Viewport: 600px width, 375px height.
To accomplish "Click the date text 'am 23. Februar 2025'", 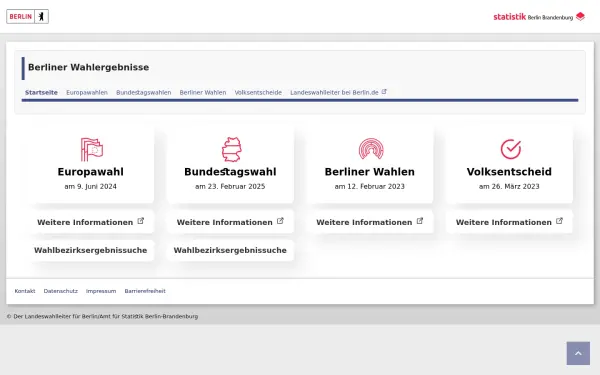I will (230, 186).
